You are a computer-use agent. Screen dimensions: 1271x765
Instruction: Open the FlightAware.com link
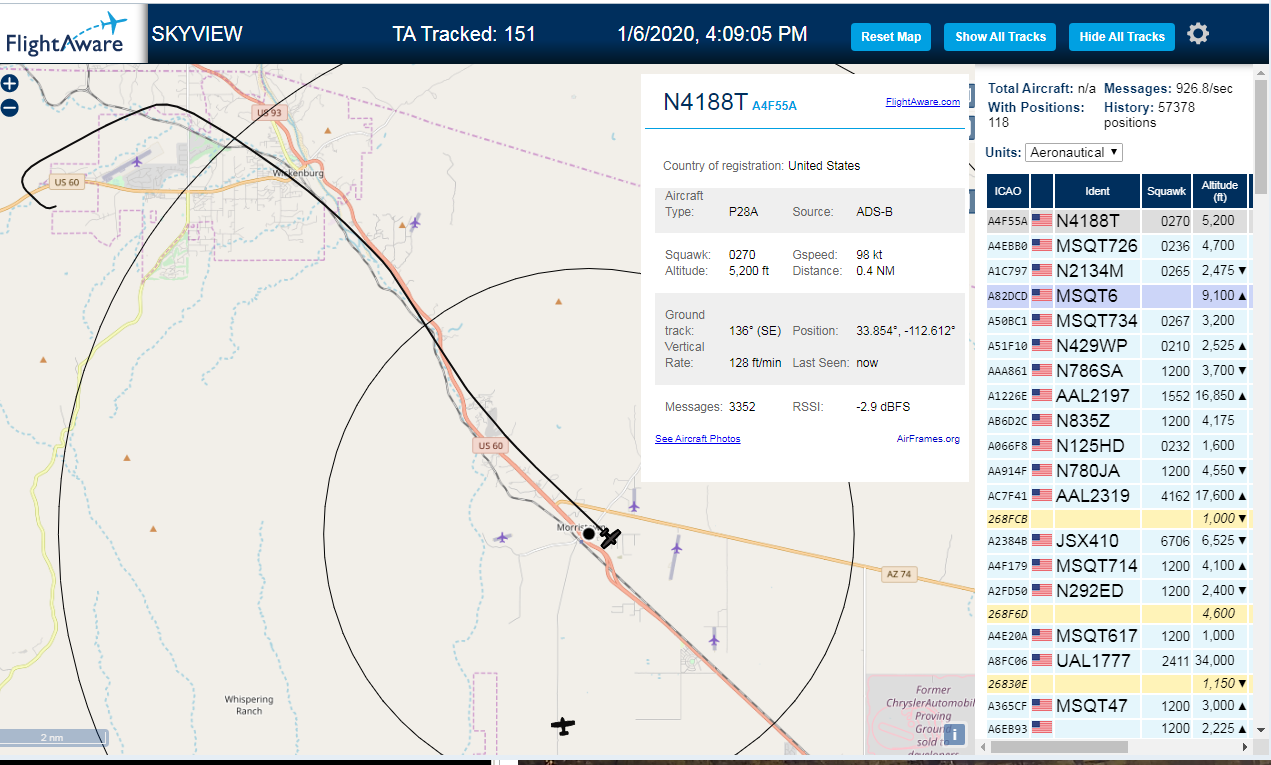click(x=923, y=102)
